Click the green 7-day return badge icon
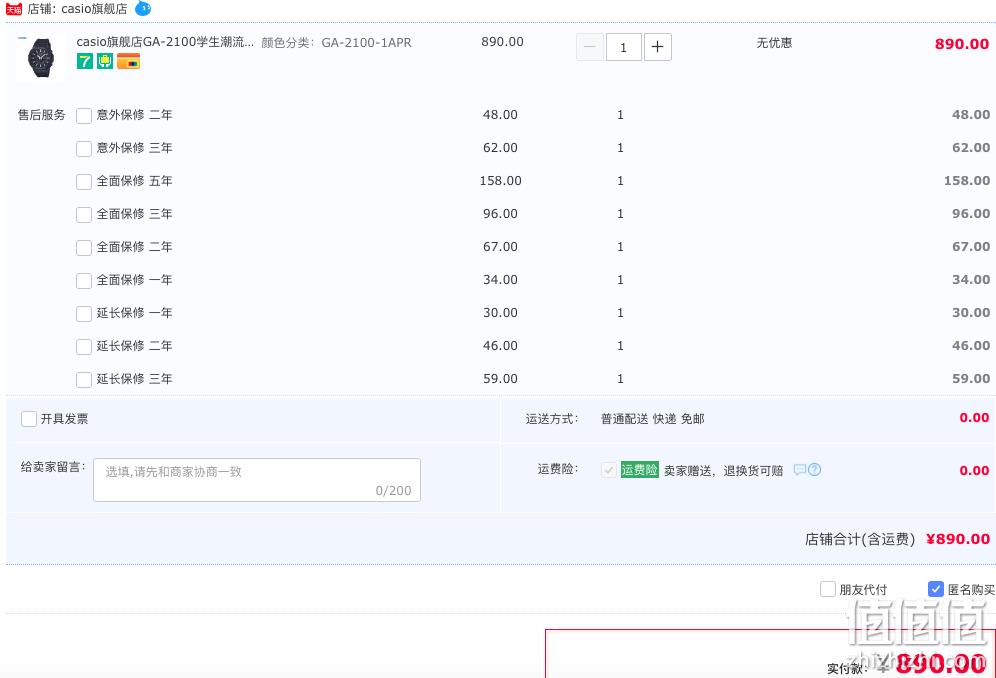996x678 pixels. [84, 61]
